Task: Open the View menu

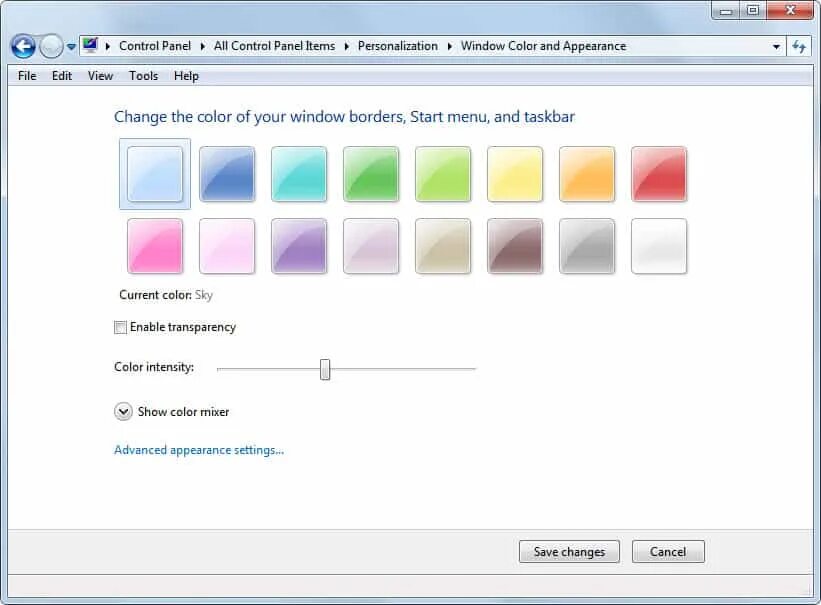Action: point(100,76)
